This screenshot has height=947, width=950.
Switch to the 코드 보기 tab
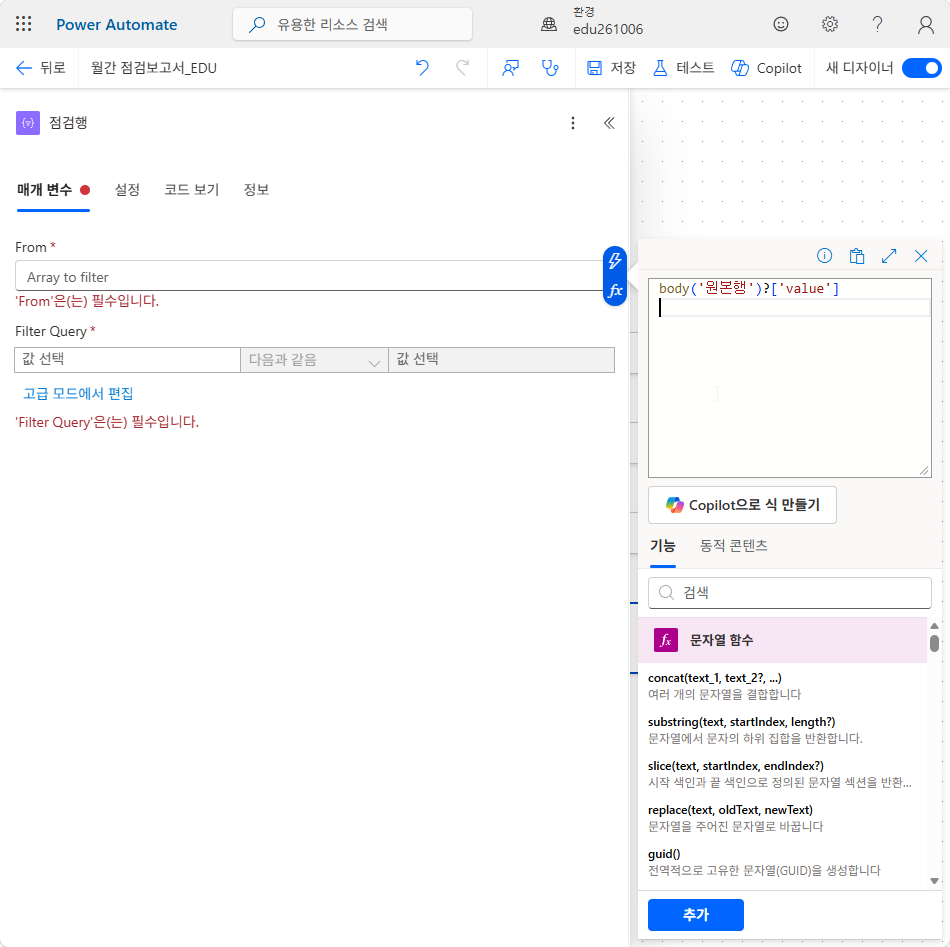pos(191,190)
